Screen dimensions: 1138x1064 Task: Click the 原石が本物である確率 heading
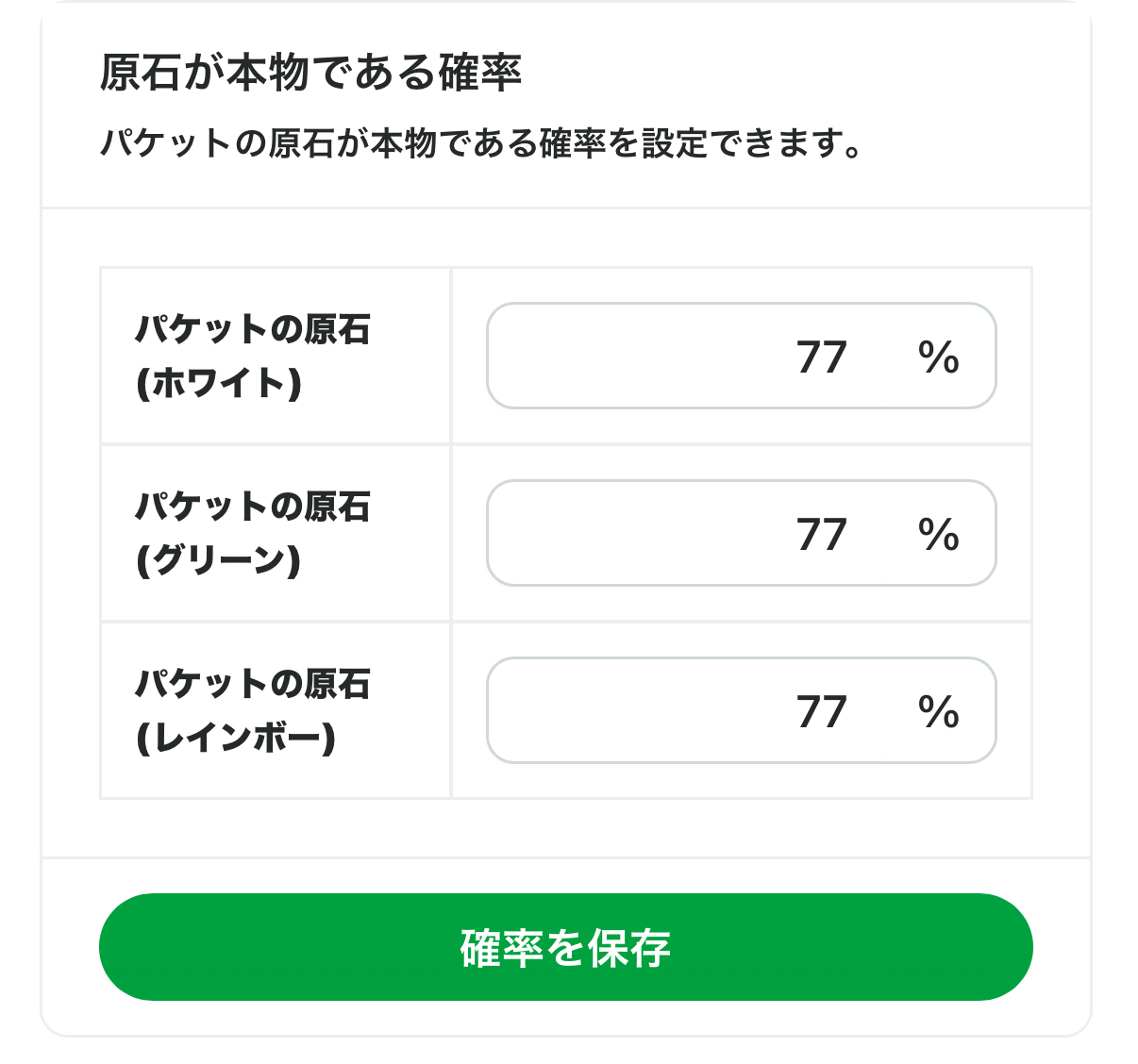coord(310,73)
